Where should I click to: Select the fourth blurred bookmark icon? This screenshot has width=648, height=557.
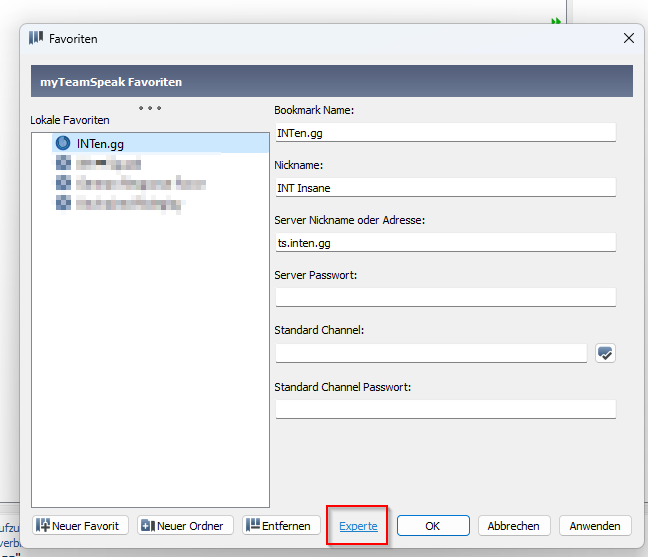tap(64, 203)
